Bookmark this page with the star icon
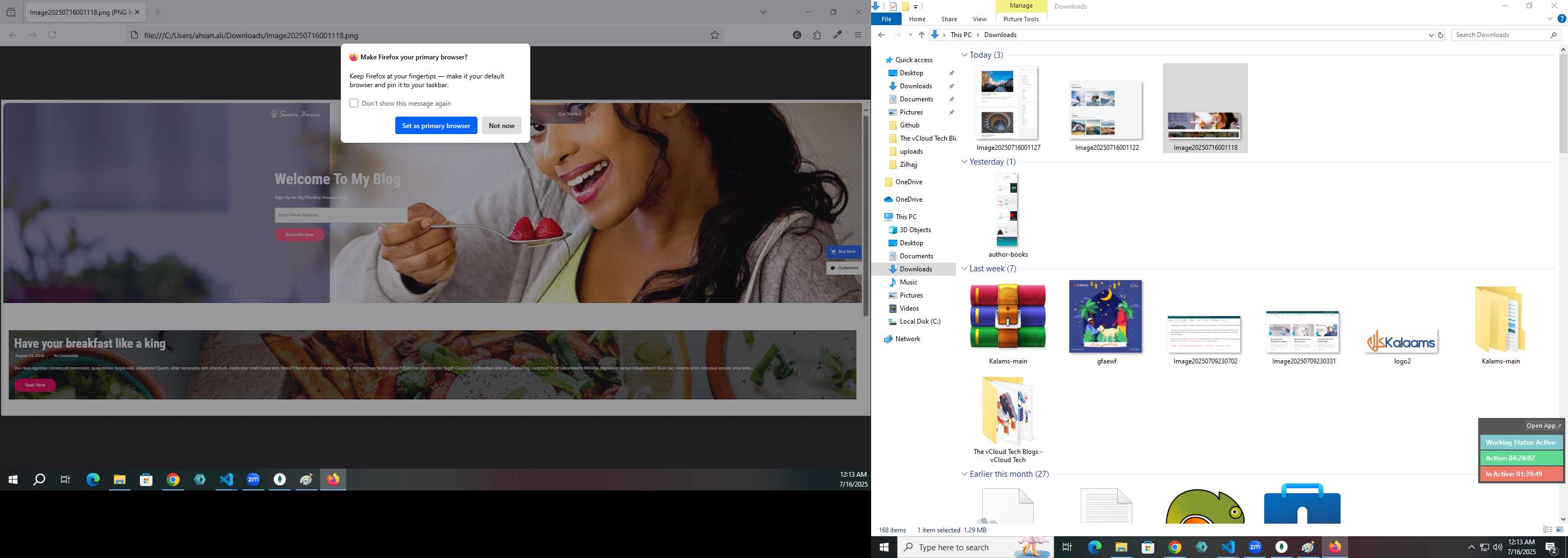Image resolution: width=1568 pixels, height=558 pixels. click(715, 35)
